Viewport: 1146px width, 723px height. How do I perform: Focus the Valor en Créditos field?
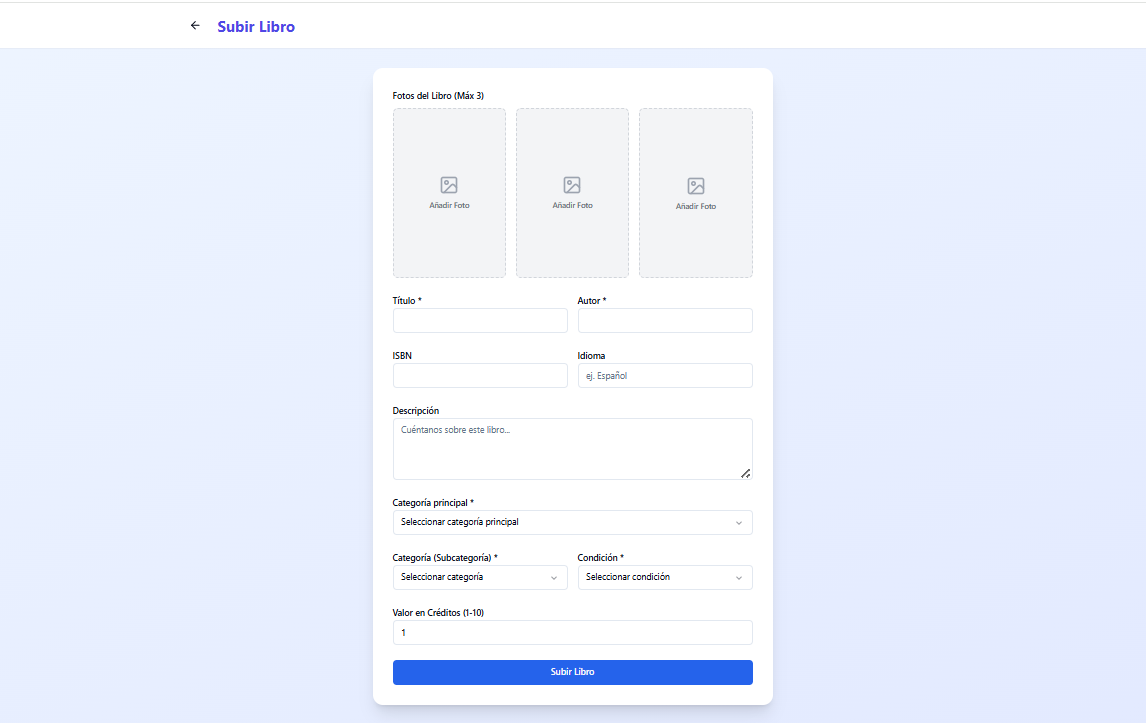pos(572,633)
